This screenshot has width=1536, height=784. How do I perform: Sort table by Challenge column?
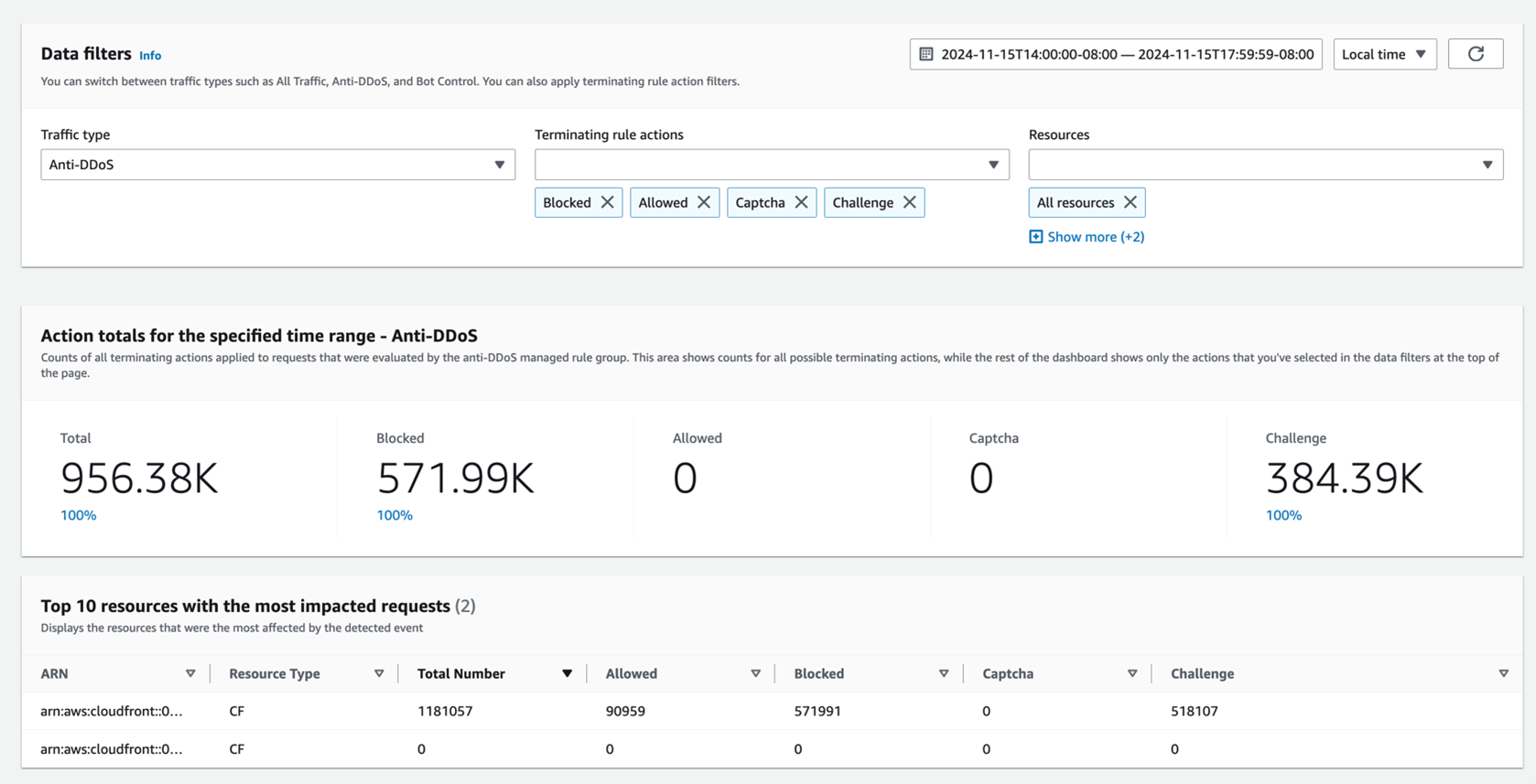tap(1503, 673)
